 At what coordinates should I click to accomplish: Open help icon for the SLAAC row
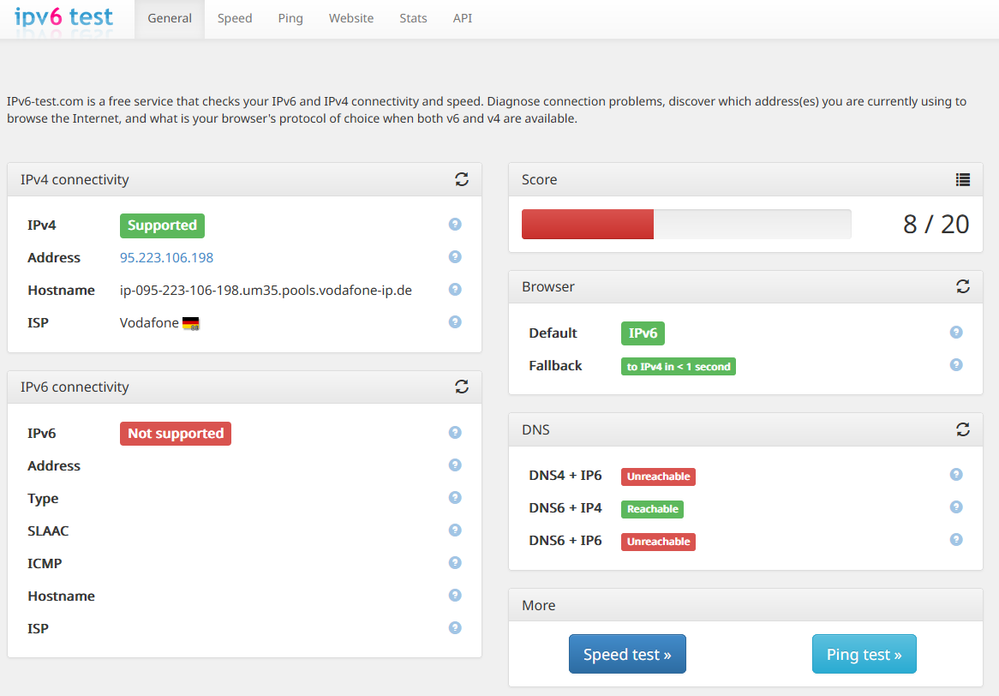pos(455,530)
